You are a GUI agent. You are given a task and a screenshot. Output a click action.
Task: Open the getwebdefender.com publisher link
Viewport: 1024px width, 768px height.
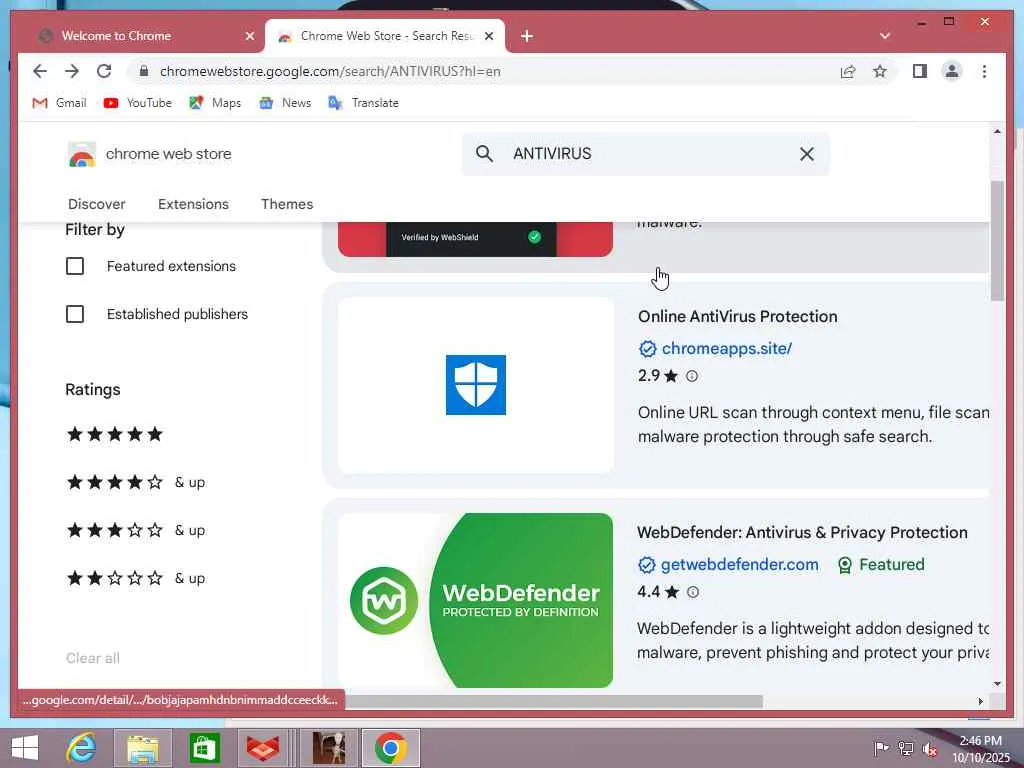pos(739,565)
